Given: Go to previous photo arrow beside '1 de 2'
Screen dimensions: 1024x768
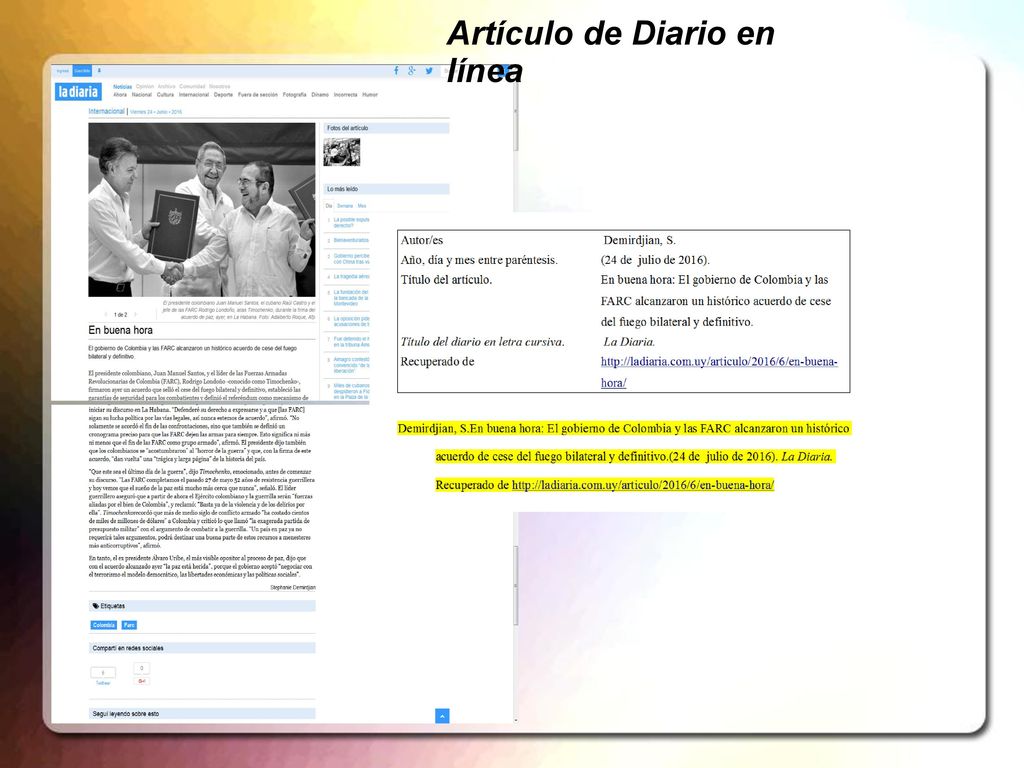Looking at the screenshot, I should (x=106, y=315).
